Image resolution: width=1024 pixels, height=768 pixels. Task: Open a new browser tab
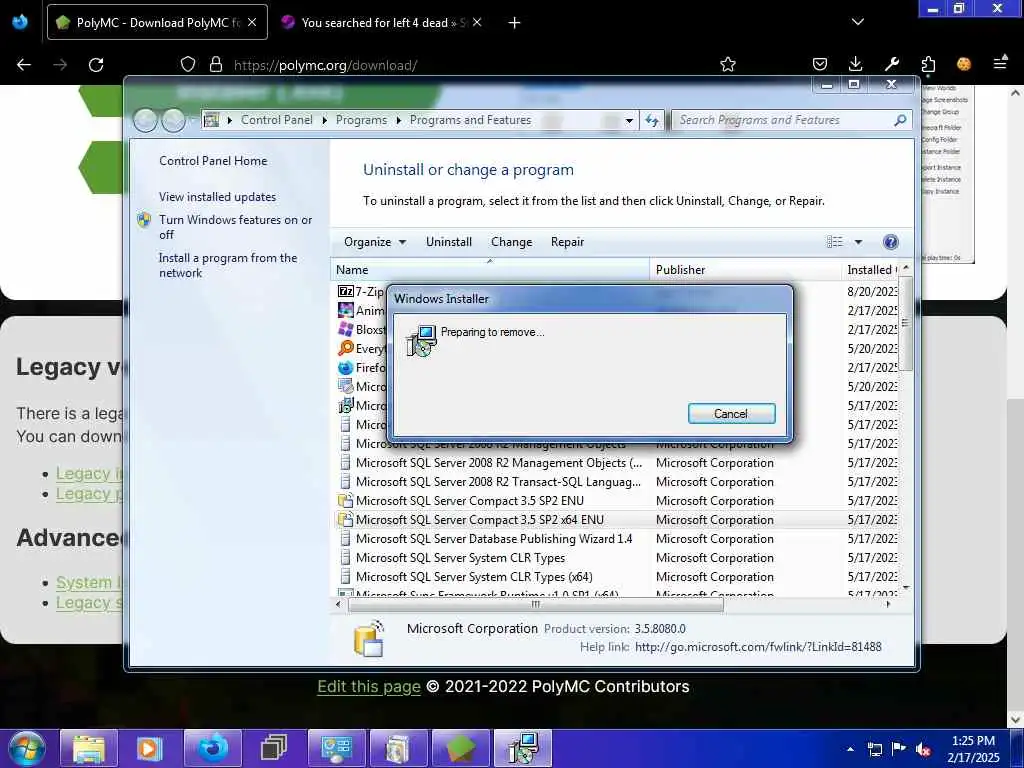click(515, 23)
